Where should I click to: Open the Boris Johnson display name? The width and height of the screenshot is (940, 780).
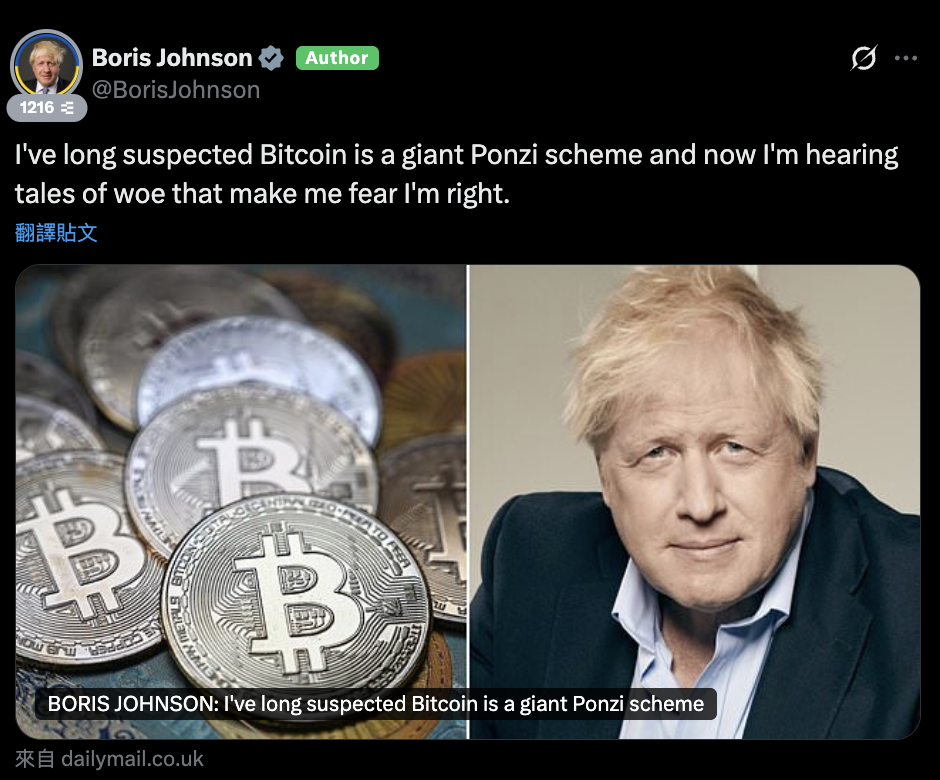click(172, 58)
